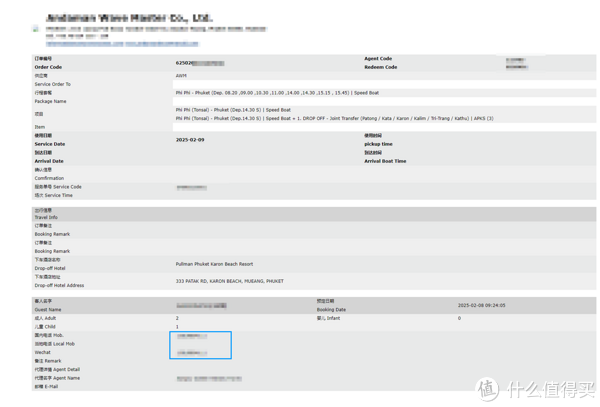Click the address "333 PATAK RD, KARON BEACH"
This screenshot has width=600, height=407.
coord(209,281)
